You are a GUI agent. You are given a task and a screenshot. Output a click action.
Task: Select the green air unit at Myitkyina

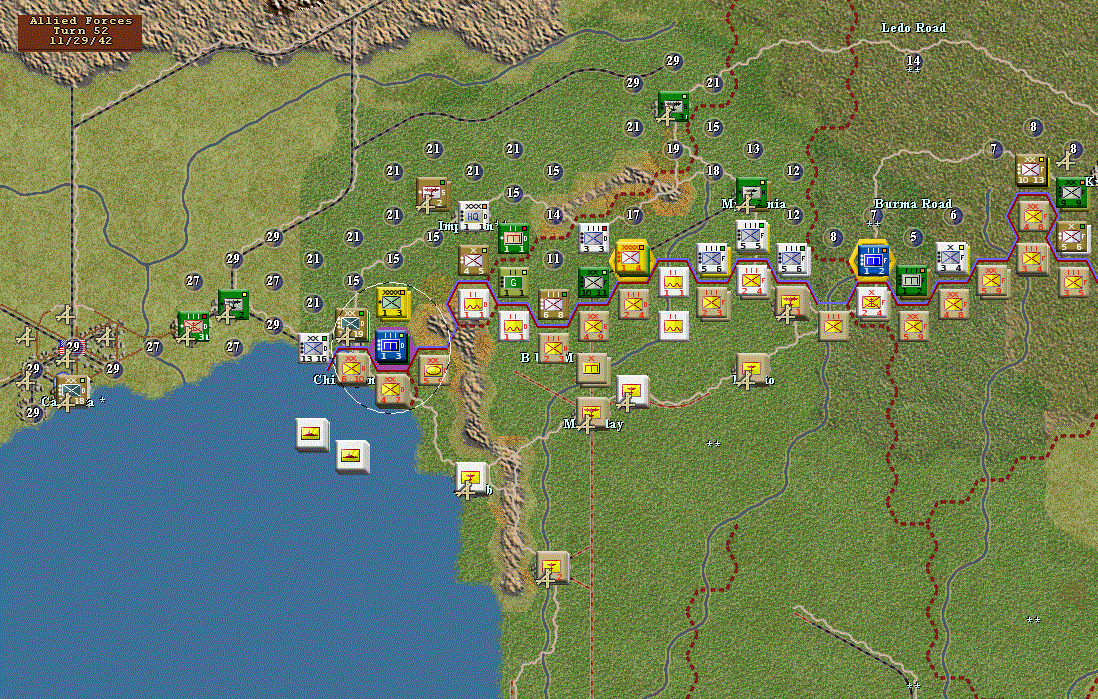[751, 194]
